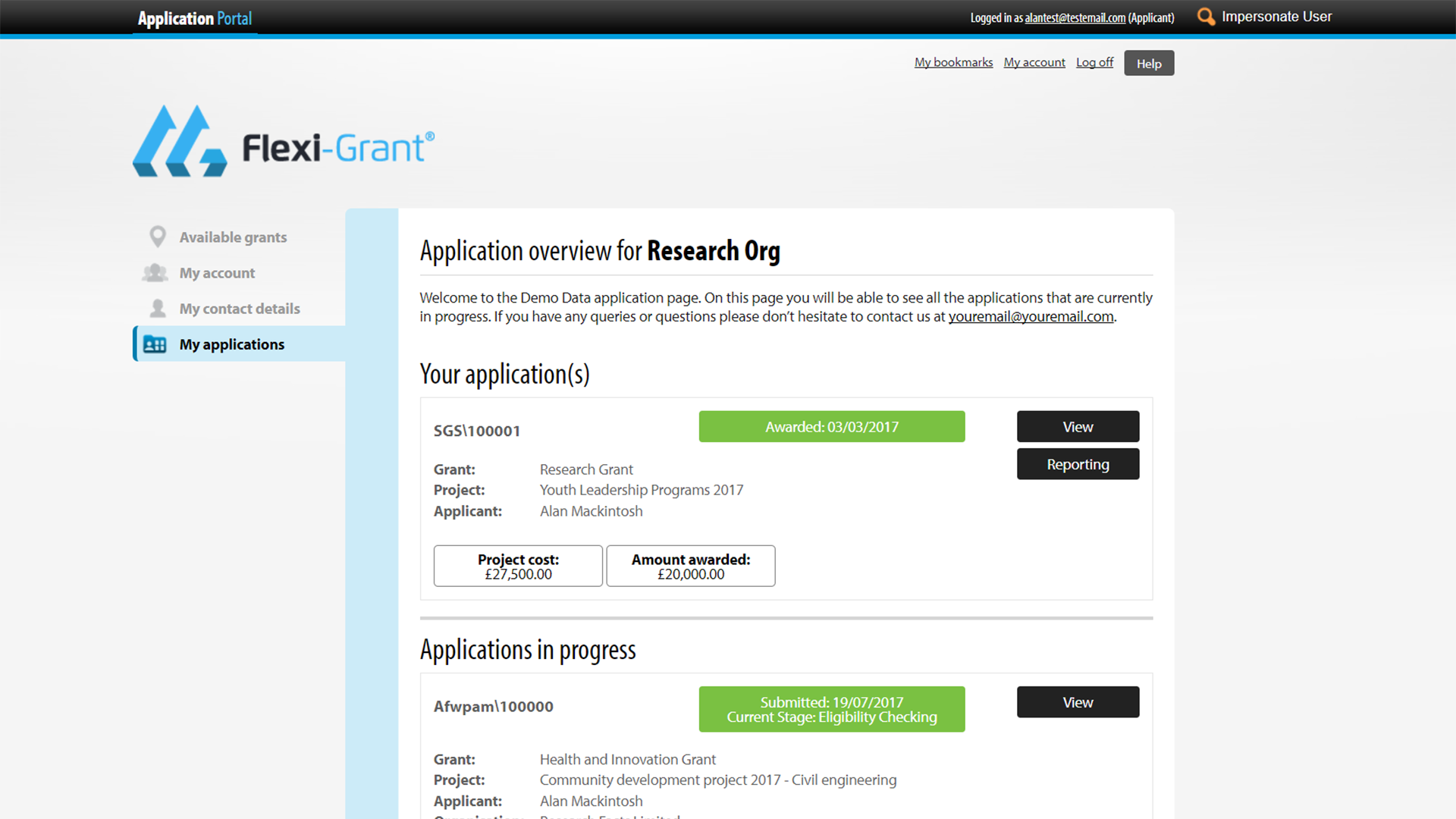
Task: Click the Flexi-Grant logo
Action: pyautogui.click(x=284, y=141)
